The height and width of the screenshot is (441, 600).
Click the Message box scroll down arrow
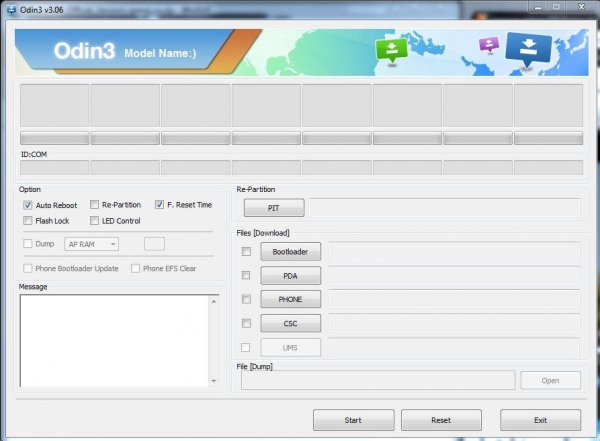point(214,381)
